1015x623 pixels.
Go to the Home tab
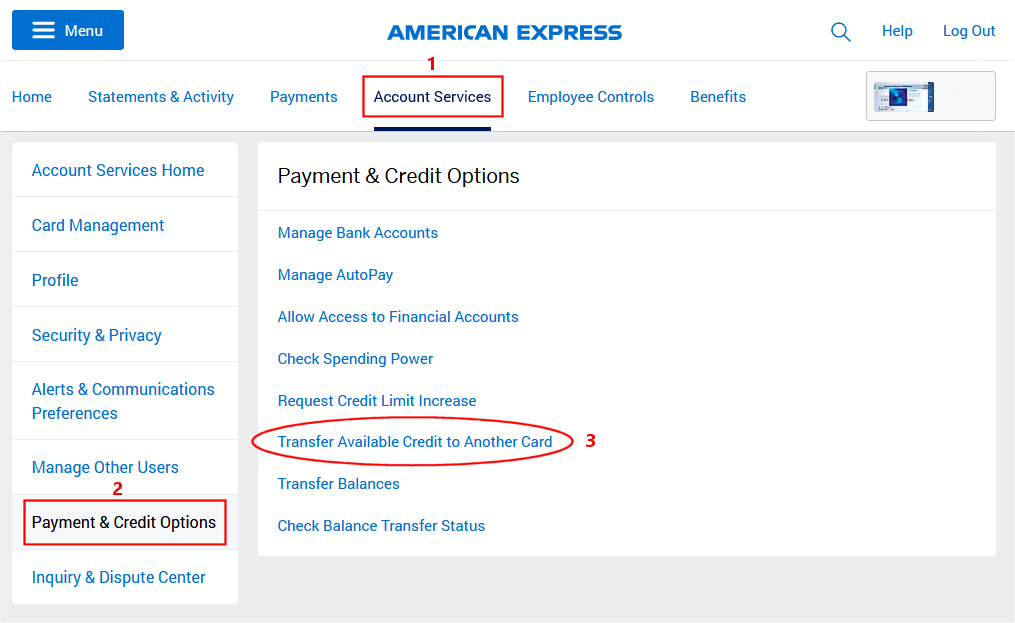[32, 97]
